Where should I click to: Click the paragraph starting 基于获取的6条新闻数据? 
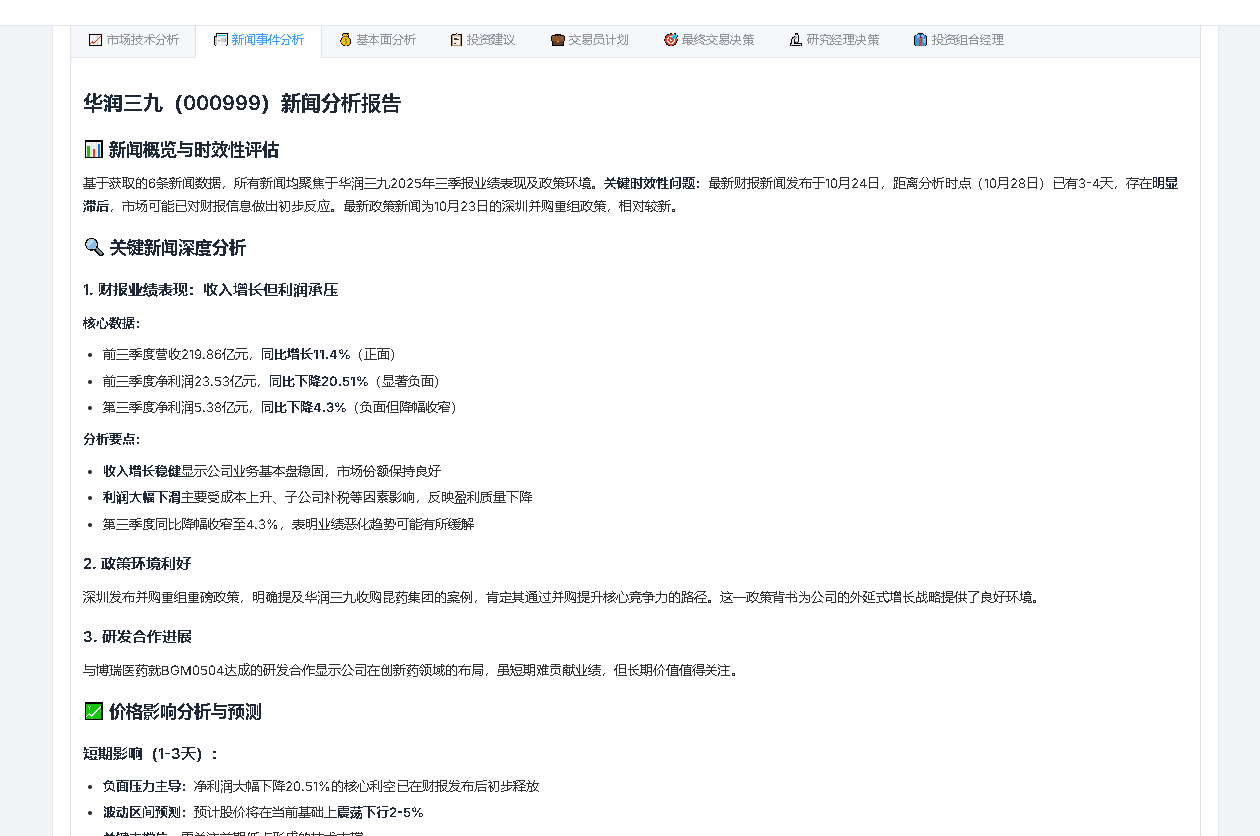tap(630, 195)
